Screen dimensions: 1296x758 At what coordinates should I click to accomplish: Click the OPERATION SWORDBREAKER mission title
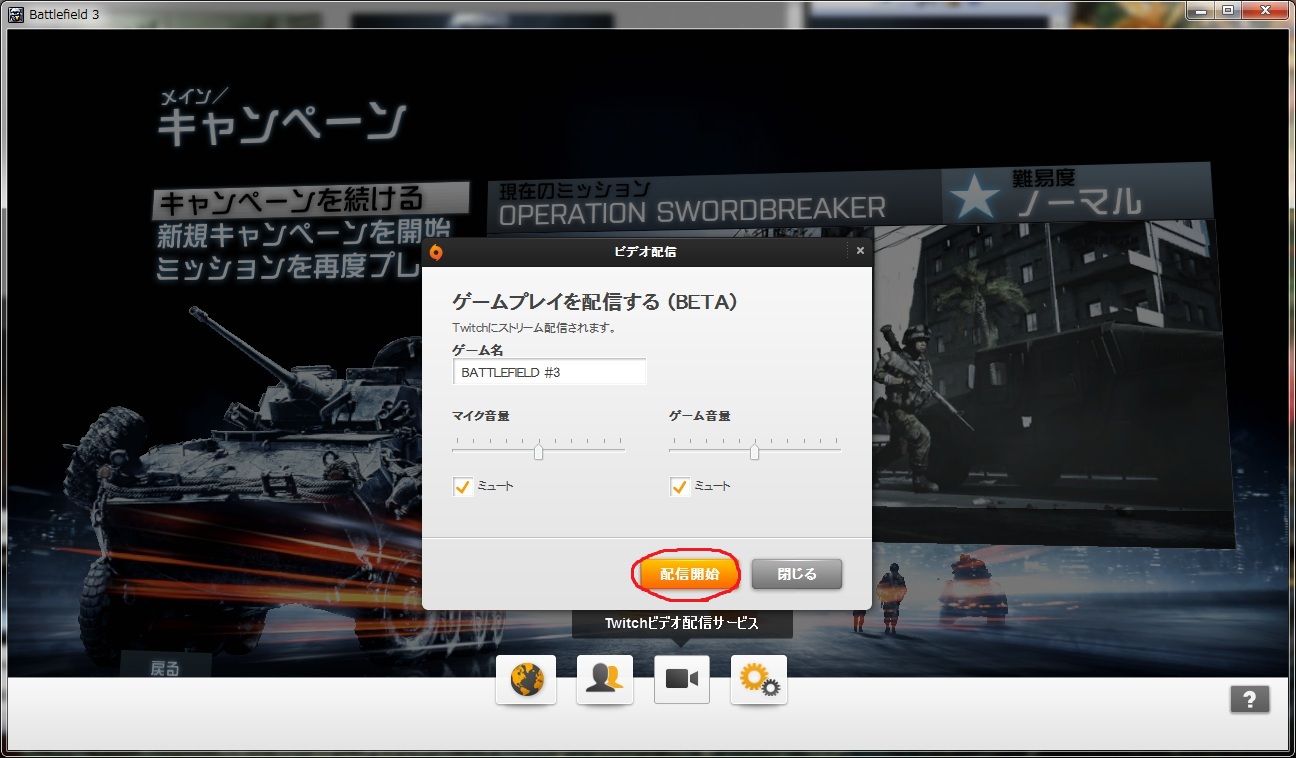coord(692,210)
